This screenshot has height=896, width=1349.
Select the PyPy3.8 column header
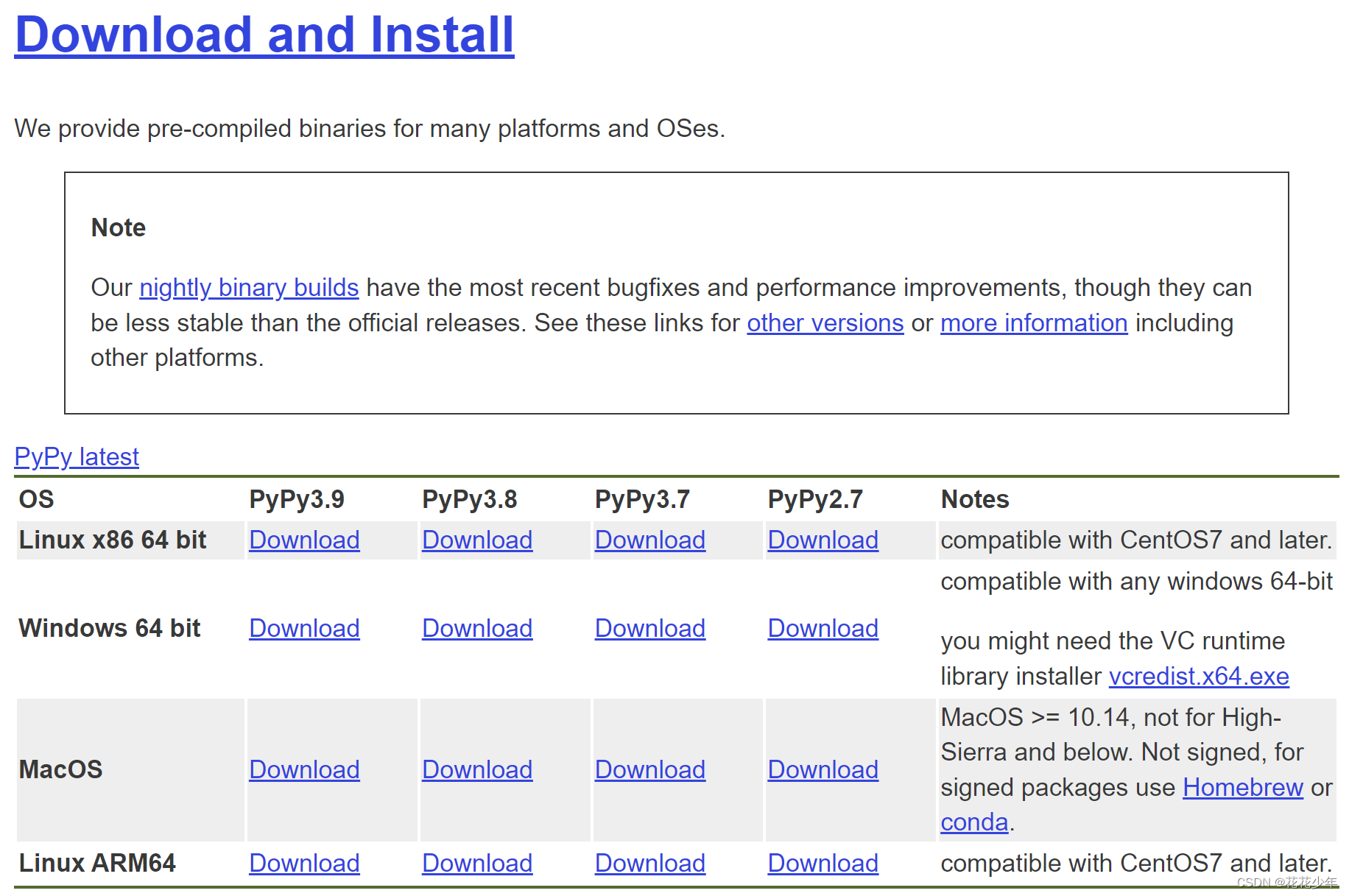(470, 499)
